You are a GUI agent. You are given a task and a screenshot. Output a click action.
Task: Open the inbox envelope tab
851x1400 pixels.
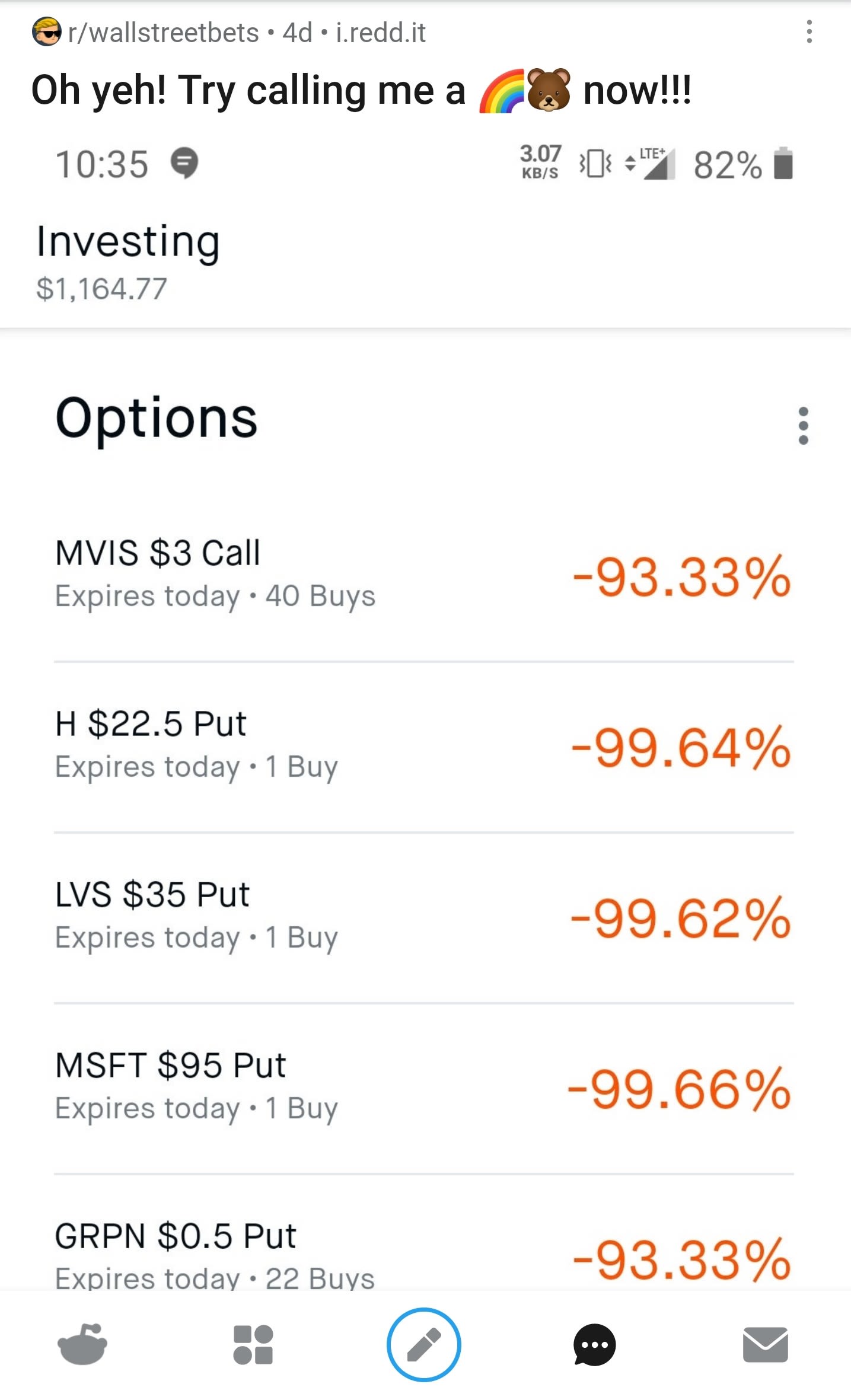(765, 1345)
